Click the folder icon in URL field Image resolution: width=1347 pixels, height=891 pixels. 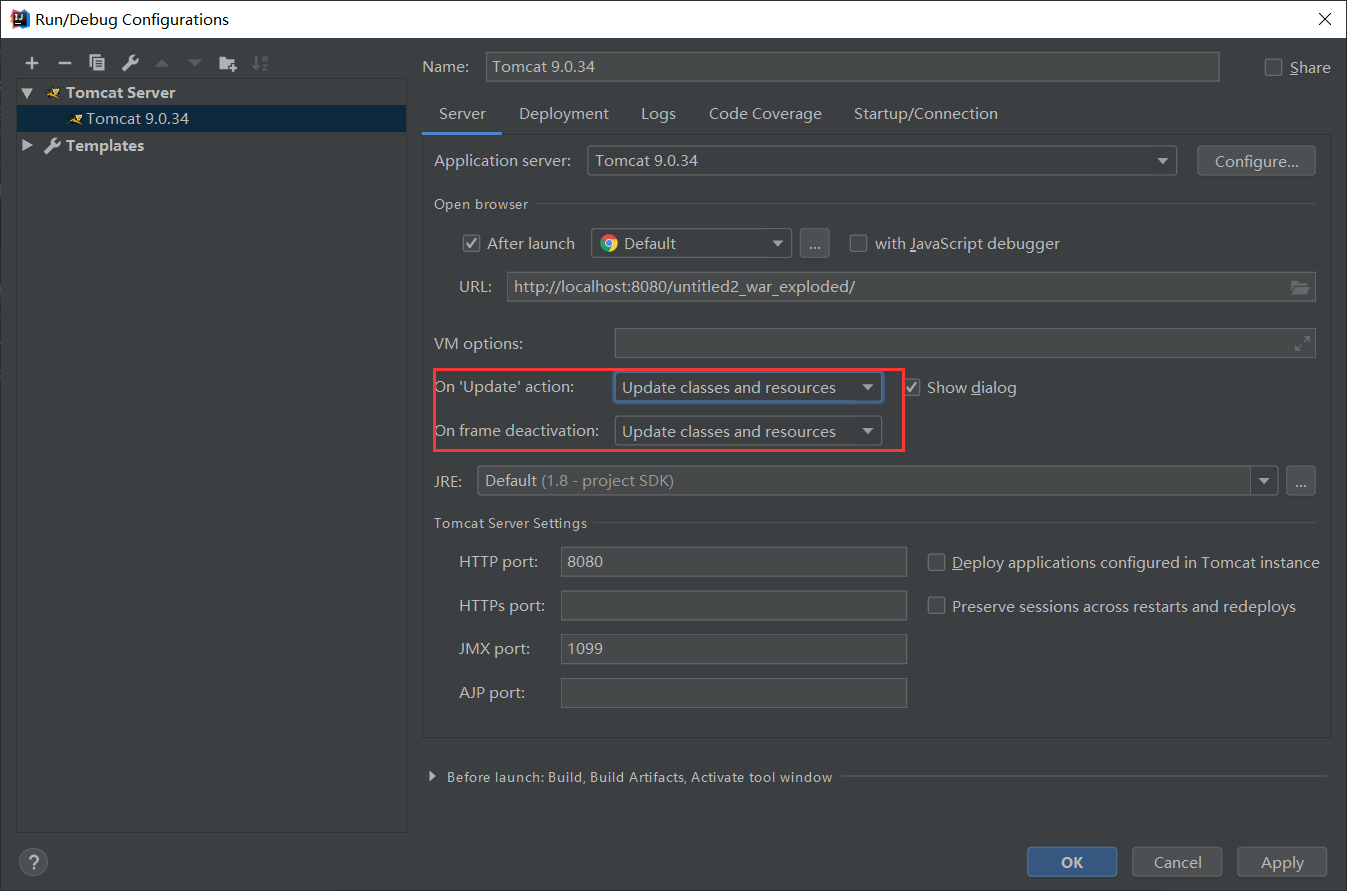1299,287
